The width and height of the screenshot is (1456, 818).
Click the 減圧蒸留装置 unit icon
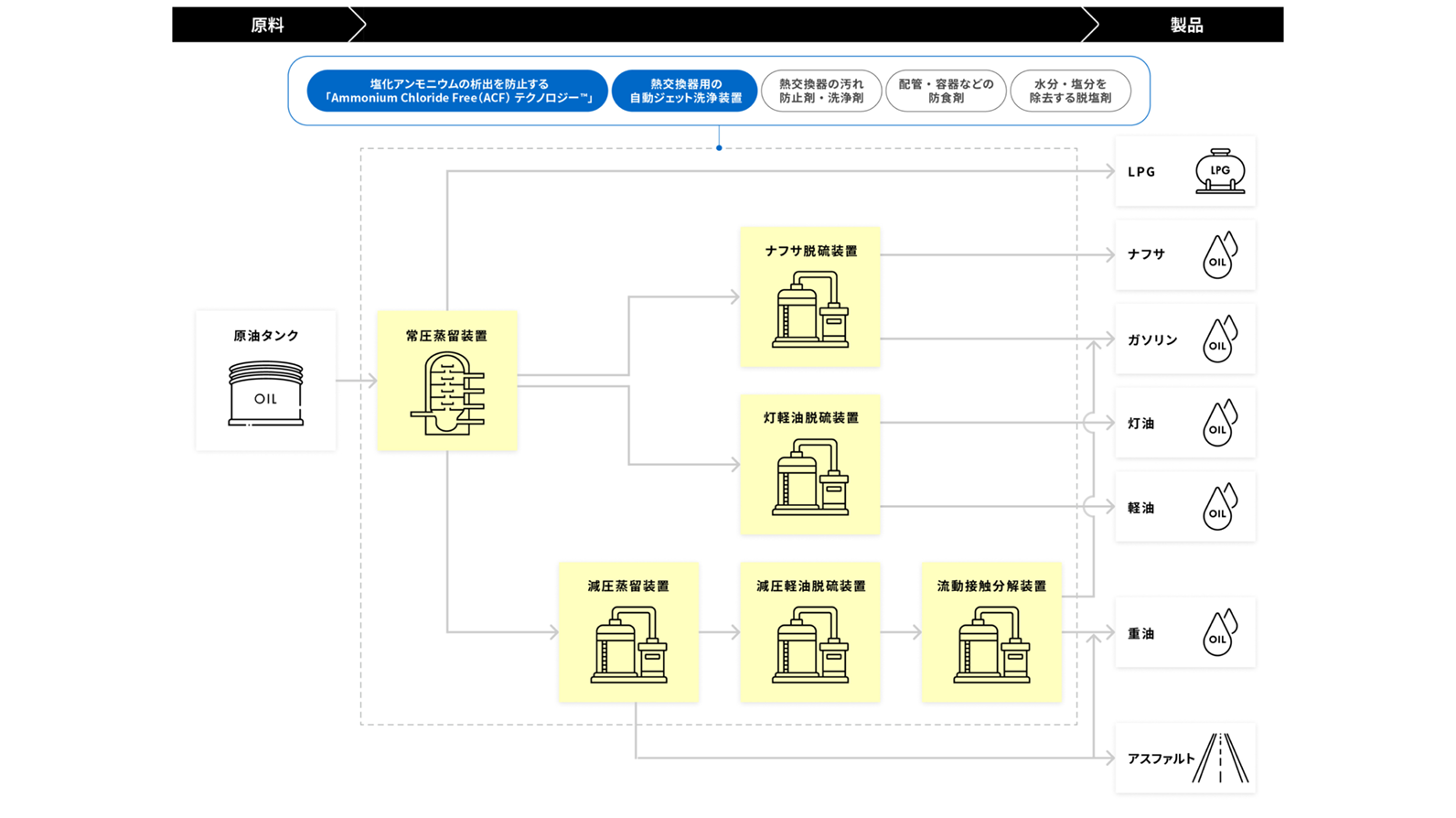point(629,646)
